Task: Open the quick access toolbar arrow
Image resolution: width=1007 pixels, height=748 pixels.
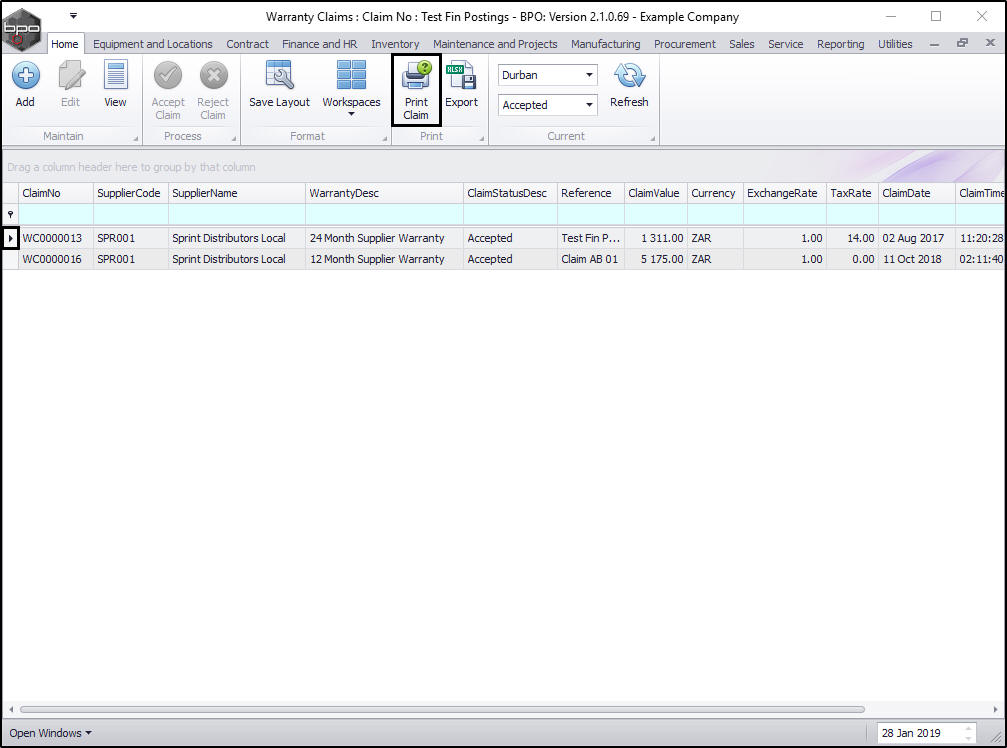Action: point(73,15)
